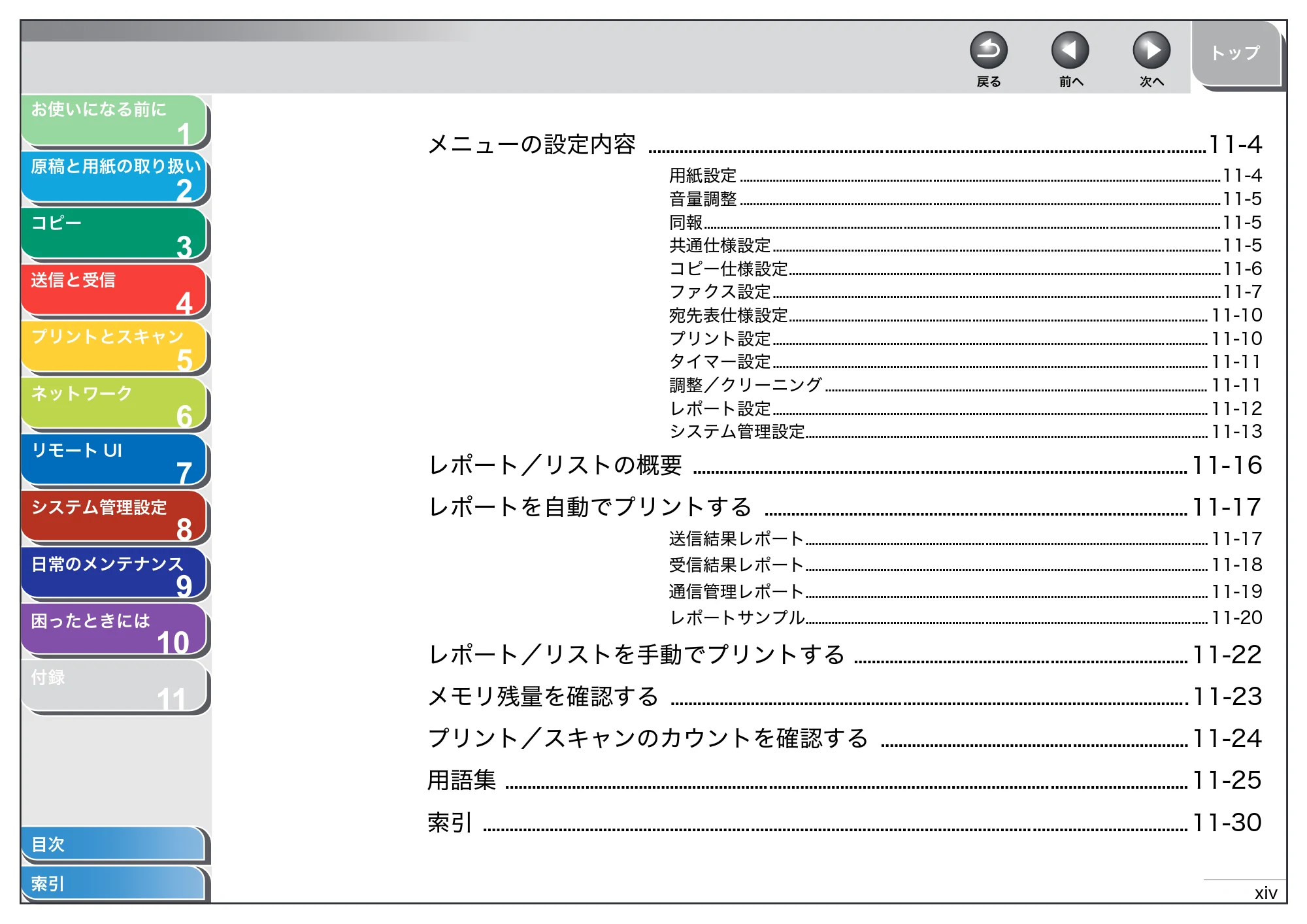Open 音量調整 entry
Screen dimensions: 1307x924
(x=965, y=199)
